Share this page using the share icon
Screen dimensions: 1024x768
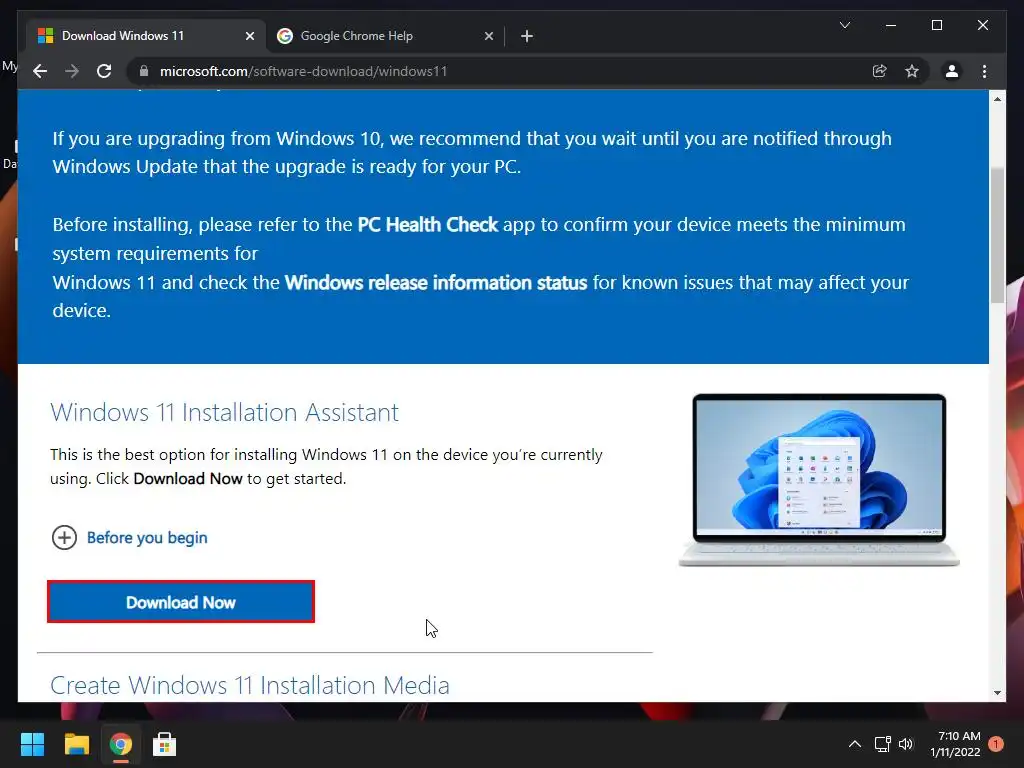coord(880,71)
